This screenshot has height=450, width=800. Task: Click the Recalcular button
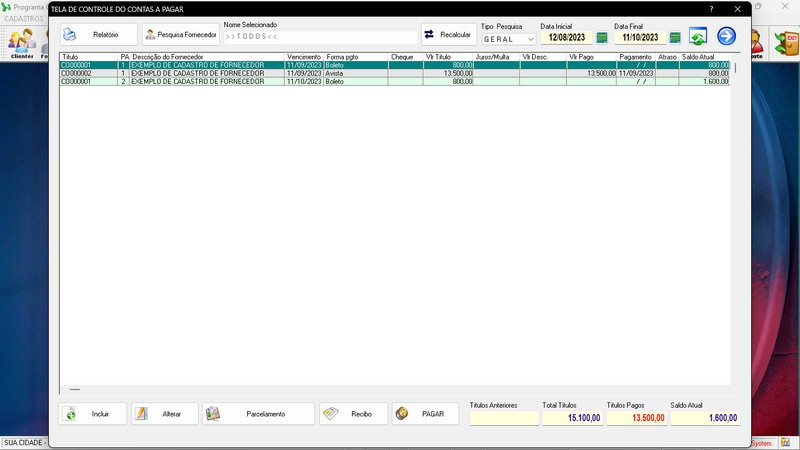click(x=448, y=35)
